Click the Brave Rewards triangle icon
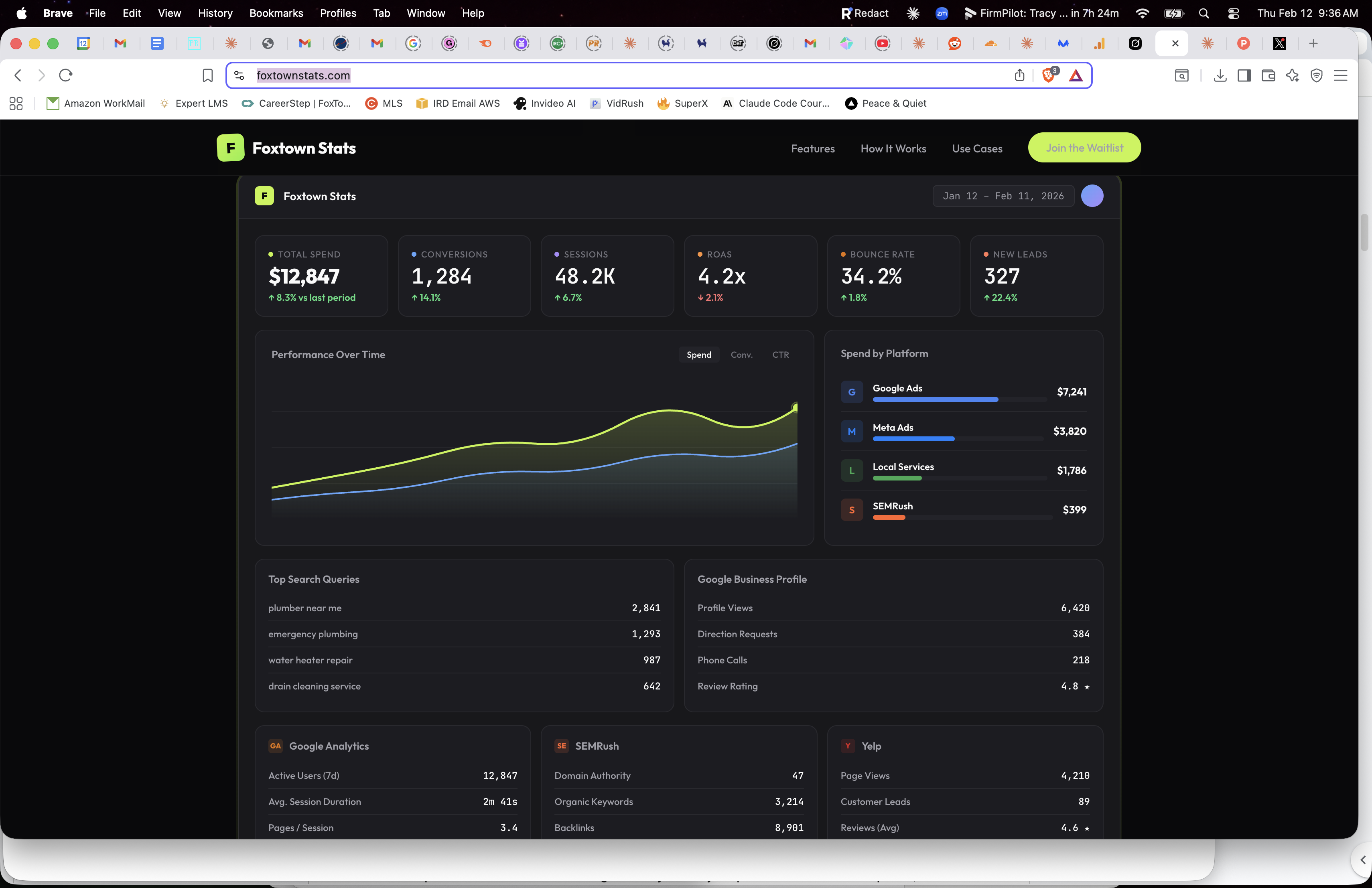 pos(1076,75)
